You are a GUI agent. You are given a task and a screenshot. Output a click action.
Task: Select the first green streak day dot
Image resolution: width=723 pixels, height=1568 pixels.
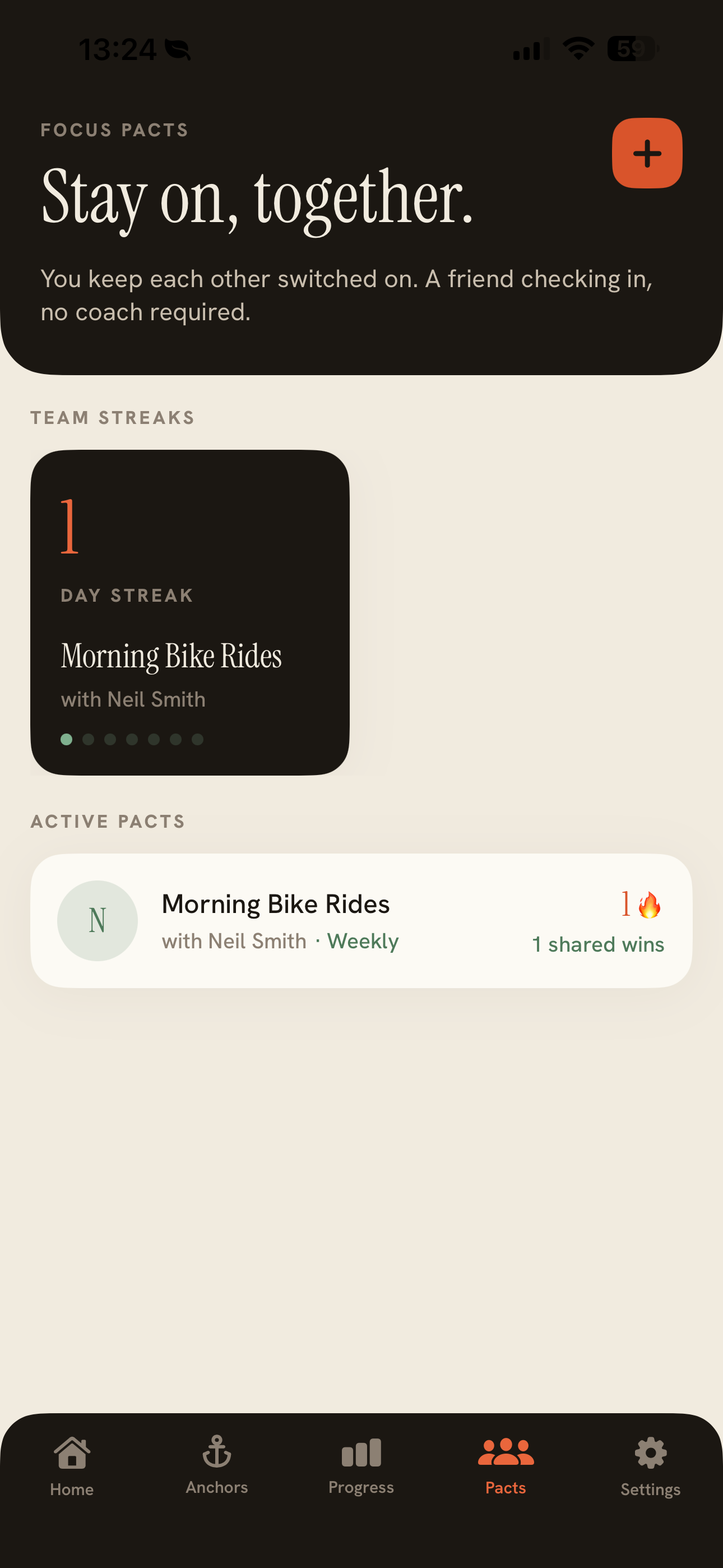67,739
